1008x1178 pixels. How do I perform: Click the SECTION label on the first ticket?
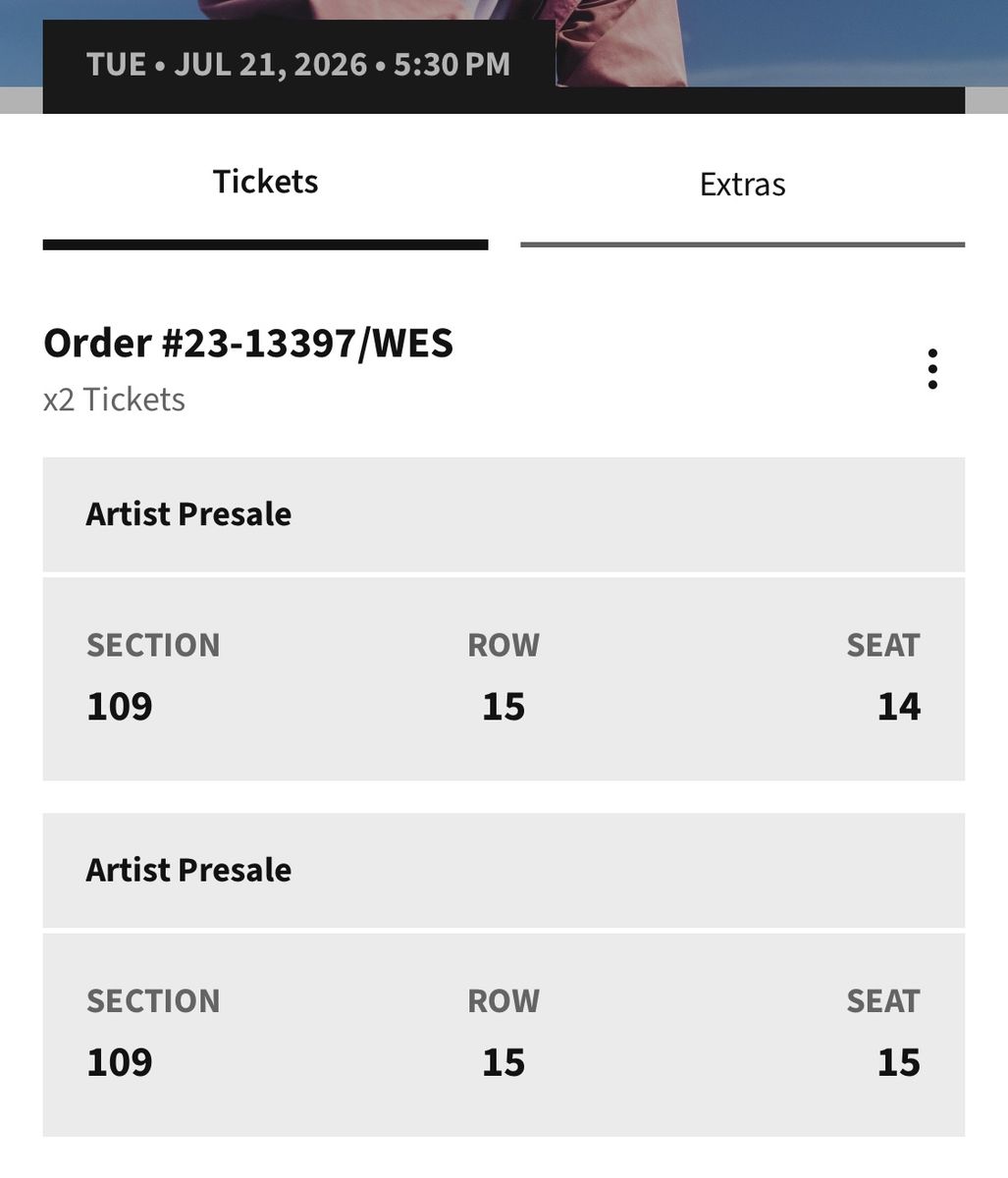[x=153, y=645]
